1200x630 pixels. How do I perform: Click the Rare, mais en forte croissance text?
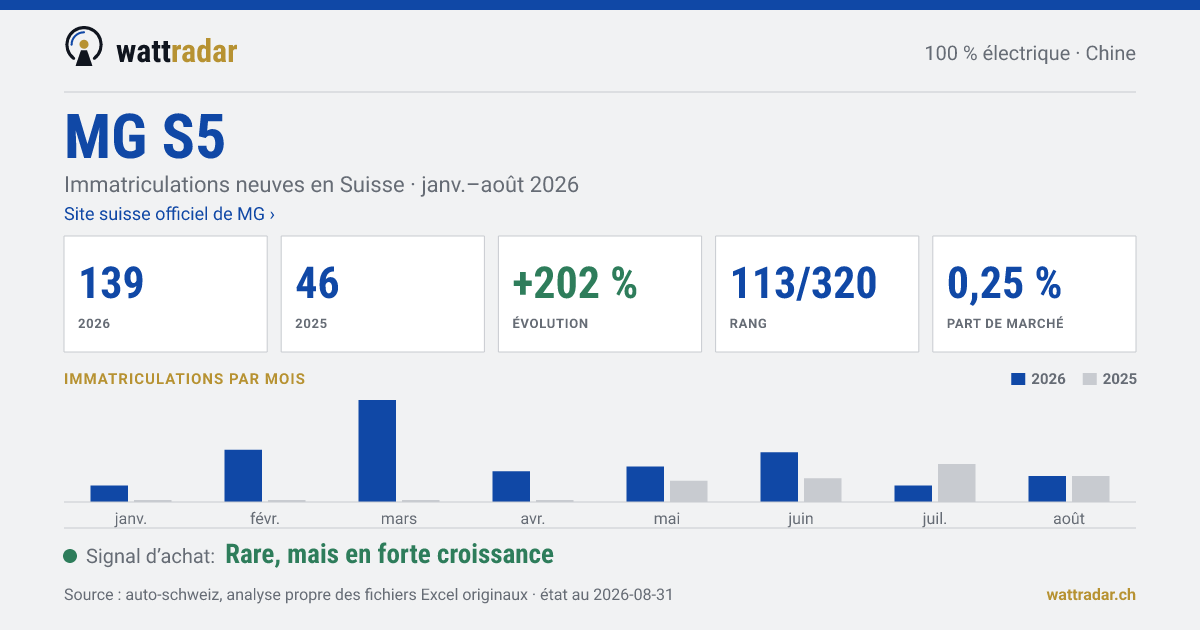coord(390,554)
